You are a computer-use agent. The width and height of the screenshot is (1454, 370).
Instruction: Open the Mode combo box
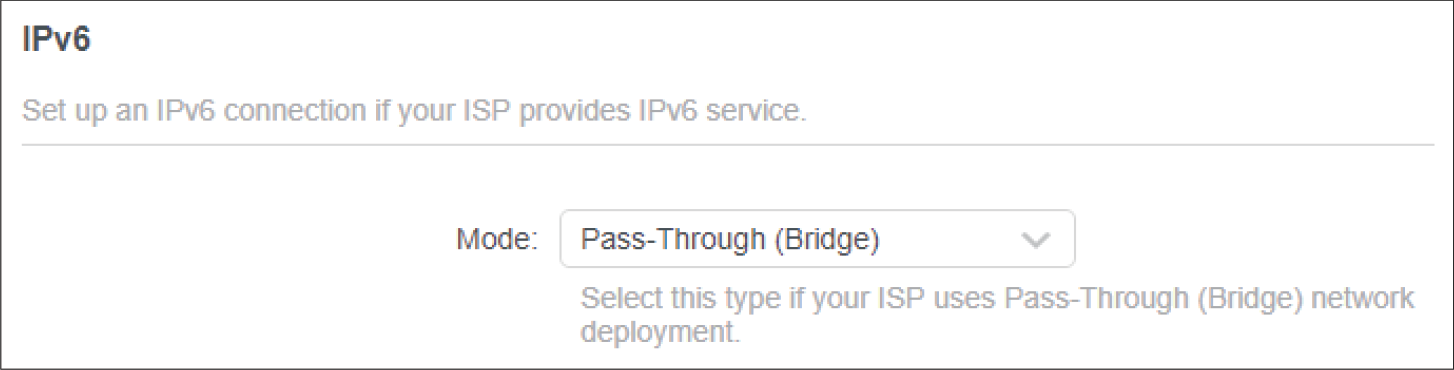pos(817,239)
